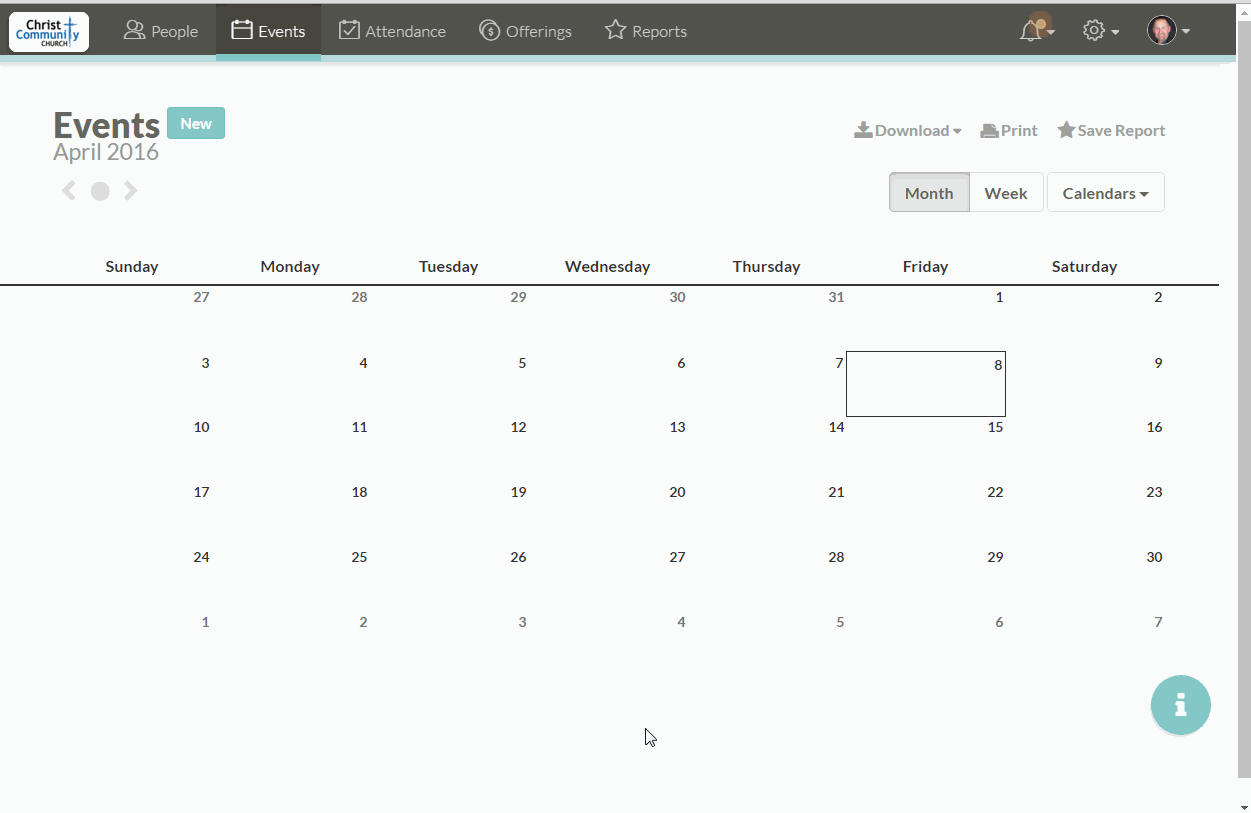The height and width of the screenshot is (813, 1251).
Task: Go to next month arrow
Action: tap(131, 191)
